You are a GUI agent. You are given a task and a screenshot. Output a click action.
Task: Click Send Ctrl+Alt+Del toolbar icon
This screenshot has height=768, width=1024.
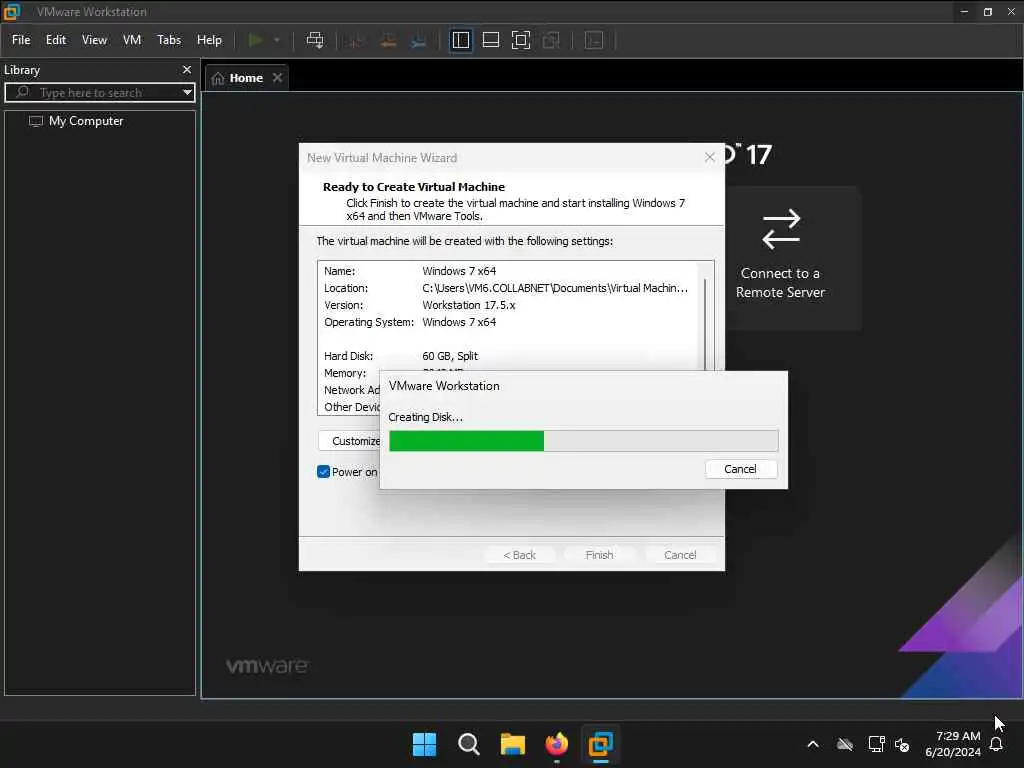tap(315, 40)
